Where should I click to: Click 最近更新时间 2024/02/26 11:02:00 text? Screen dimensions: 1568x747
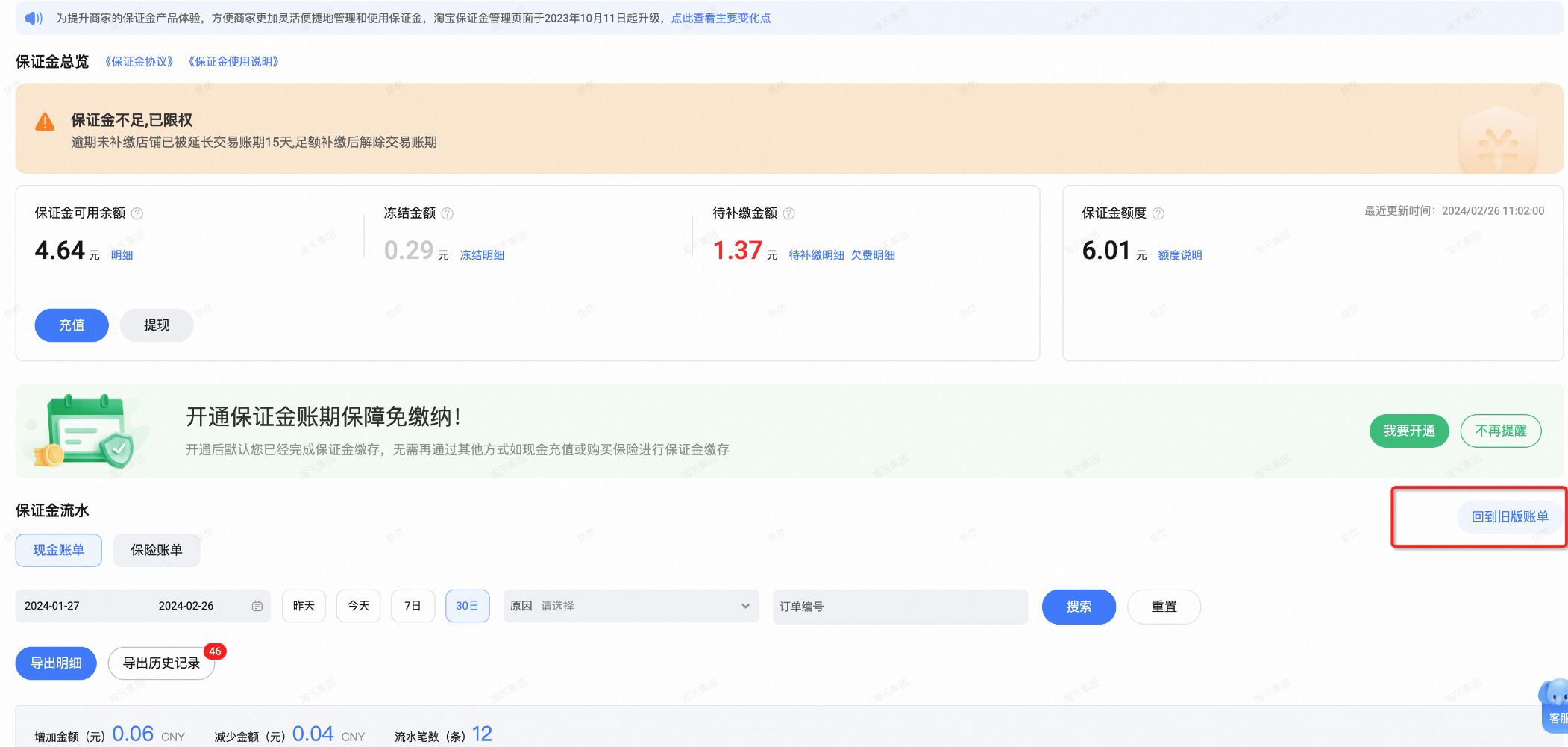tap(1454, 211)
